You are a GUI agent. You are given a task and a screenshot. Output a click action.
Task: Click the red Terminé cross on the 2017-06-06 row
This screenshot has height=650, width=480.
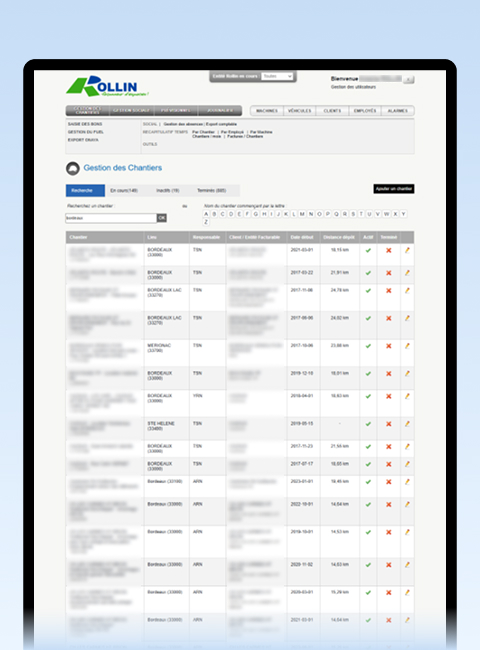tap(388, 318)
